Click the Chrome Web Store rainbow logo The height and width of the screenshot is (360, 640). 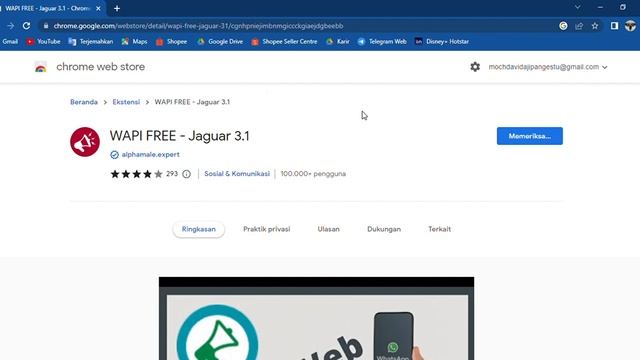coord(40,67)
